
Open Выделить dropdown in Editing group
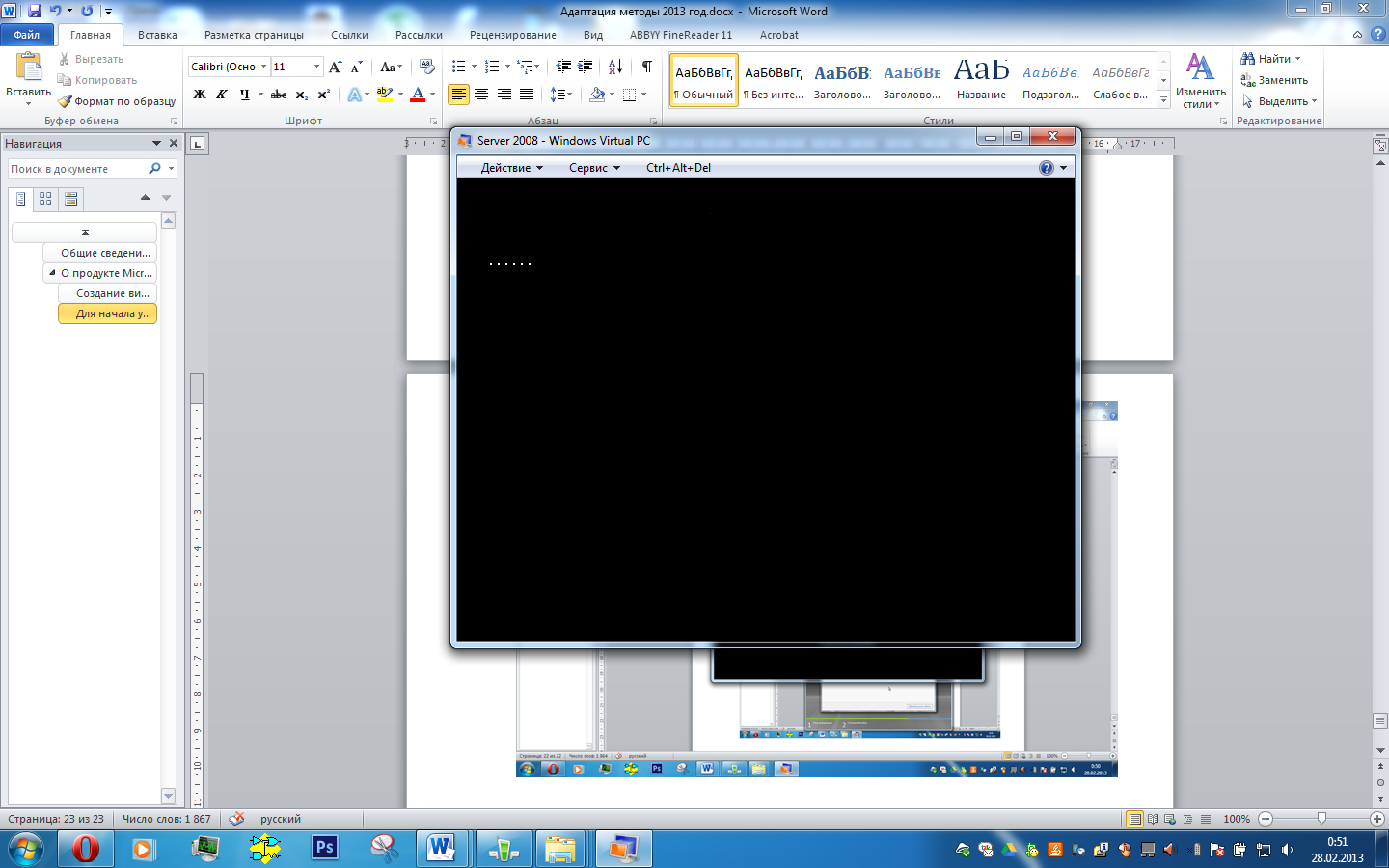(1279, 101)
